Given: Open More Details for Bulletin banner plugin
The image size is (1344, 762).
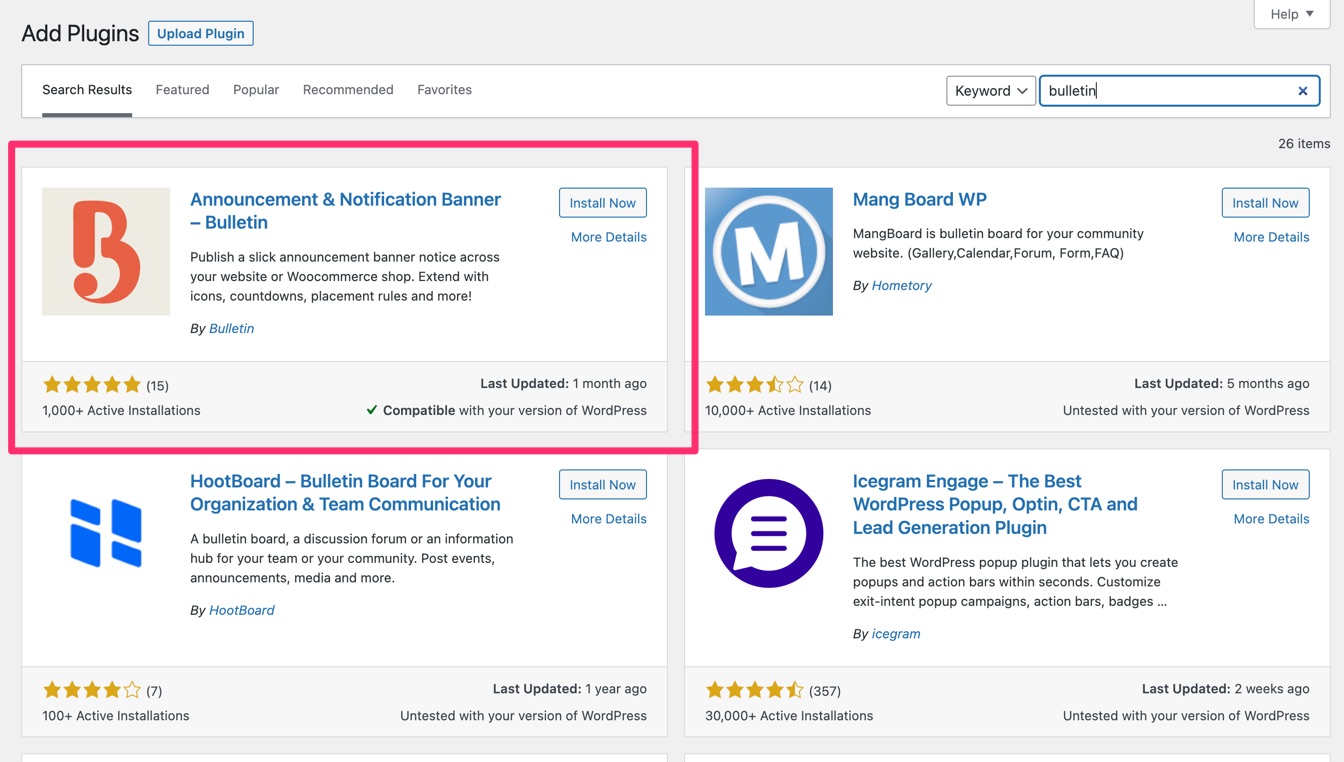Looking at the screenshot, I should [608, 237].
